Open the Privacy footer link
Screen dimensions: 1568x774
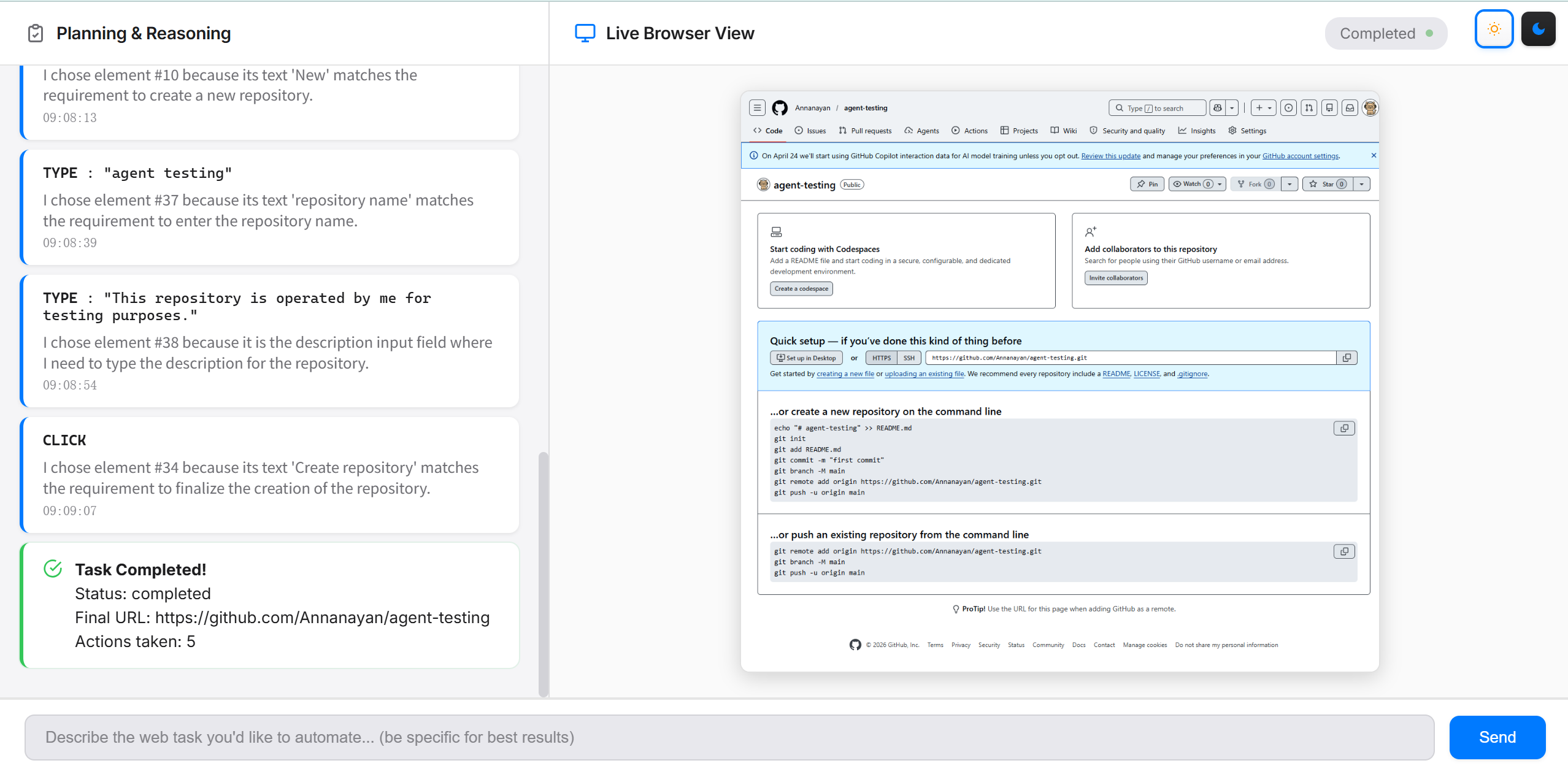point(961,645)
